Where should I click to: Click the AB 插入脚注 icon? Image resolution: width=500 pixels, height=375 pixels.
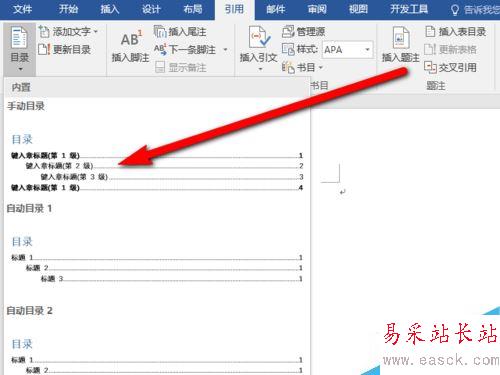pyautogui.click(x=131, y=39)
